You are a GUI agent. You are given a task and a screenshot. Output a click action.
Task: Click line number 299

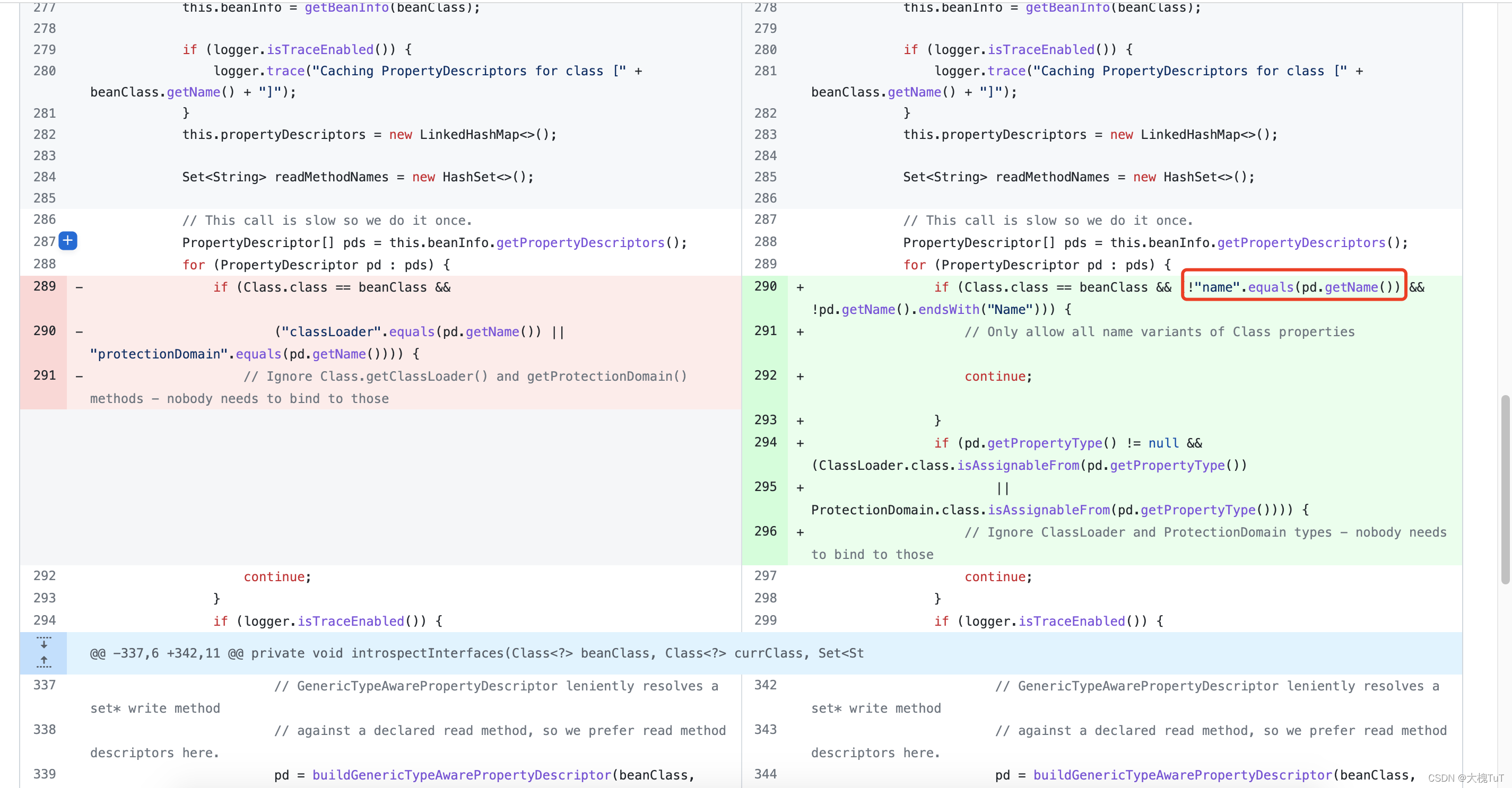click(x=766, y=620)
